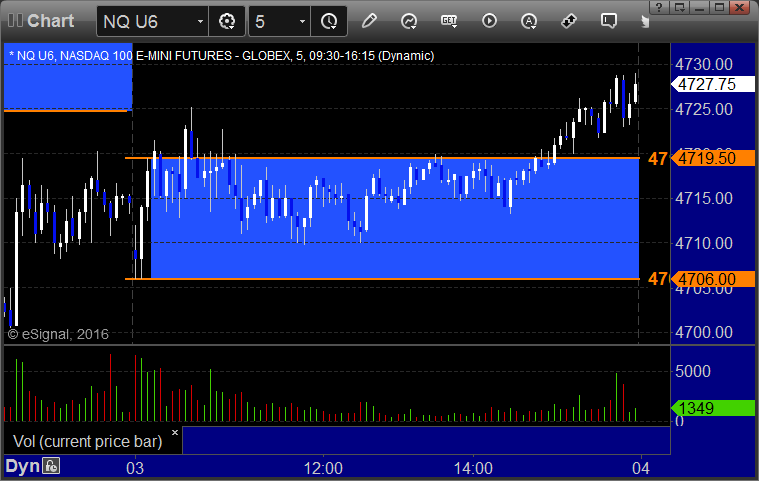Image resolution: width=759 pixels, height=481 pixels.
Task: Click the upper orange line at 4719.50
Action: click(382, 158)
